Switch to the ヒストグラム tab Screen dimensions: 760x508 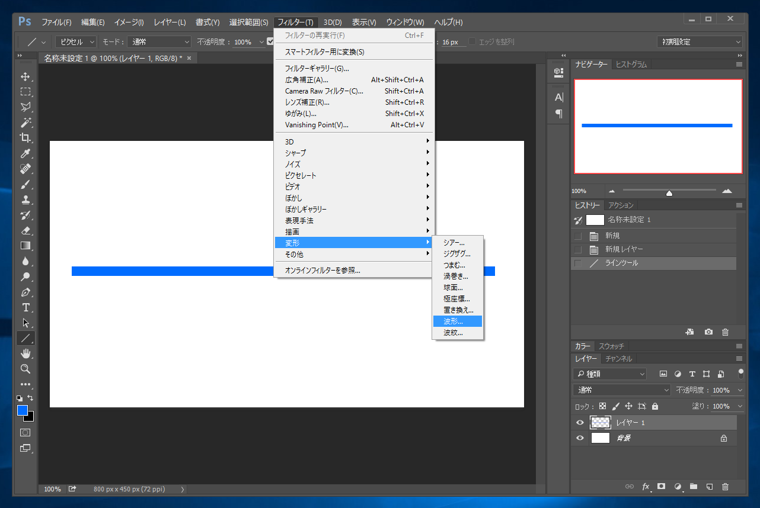(631, 64)
